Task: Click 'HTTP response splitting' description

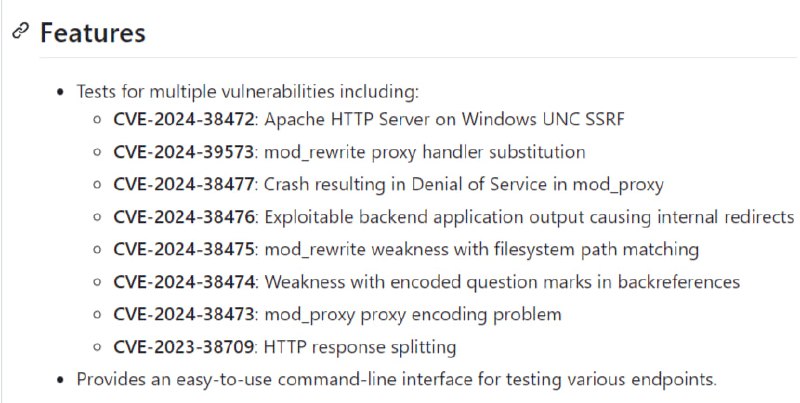Action: tap(360, 348)
